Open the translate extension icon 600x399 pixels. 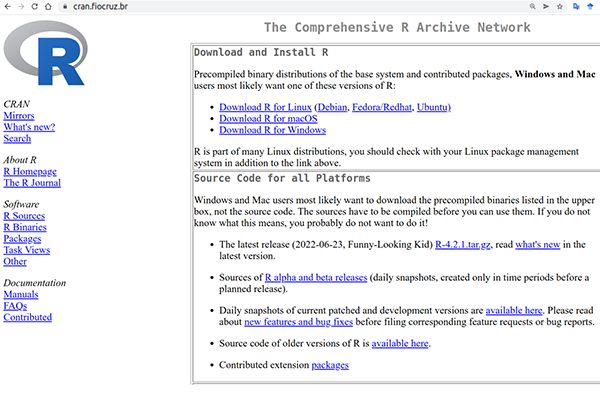pyautogui.click(x=576, y=7)
